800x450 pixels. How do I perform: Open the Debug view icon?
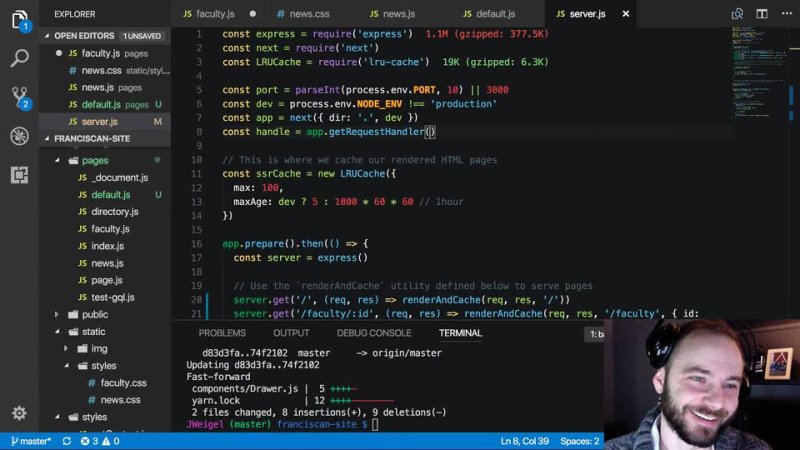tap(19, 136)
